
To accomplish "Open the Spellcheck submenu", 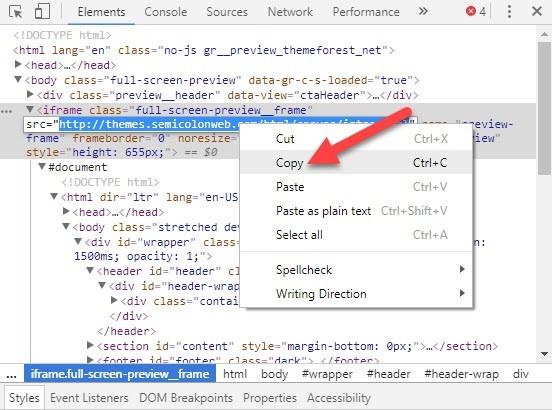I will click(356, 270).
